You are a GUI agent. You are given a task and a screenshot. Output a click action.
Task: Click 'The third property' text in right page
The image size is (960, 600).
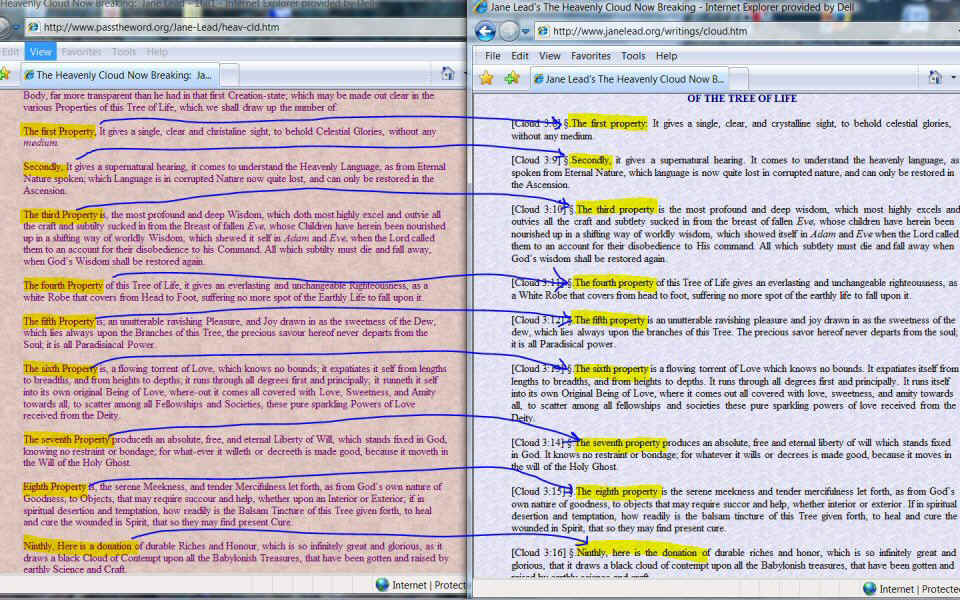coord(615,209)
